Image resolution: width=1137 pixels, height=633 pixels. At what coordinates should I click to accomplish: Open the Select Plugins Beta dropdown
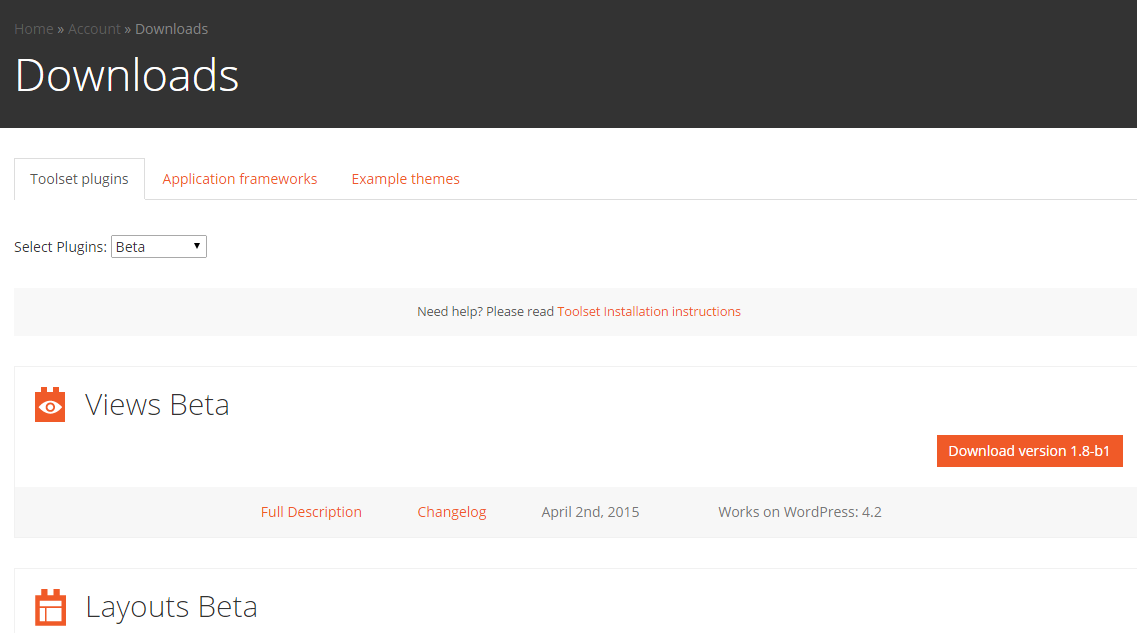click(x=159, y=247)
